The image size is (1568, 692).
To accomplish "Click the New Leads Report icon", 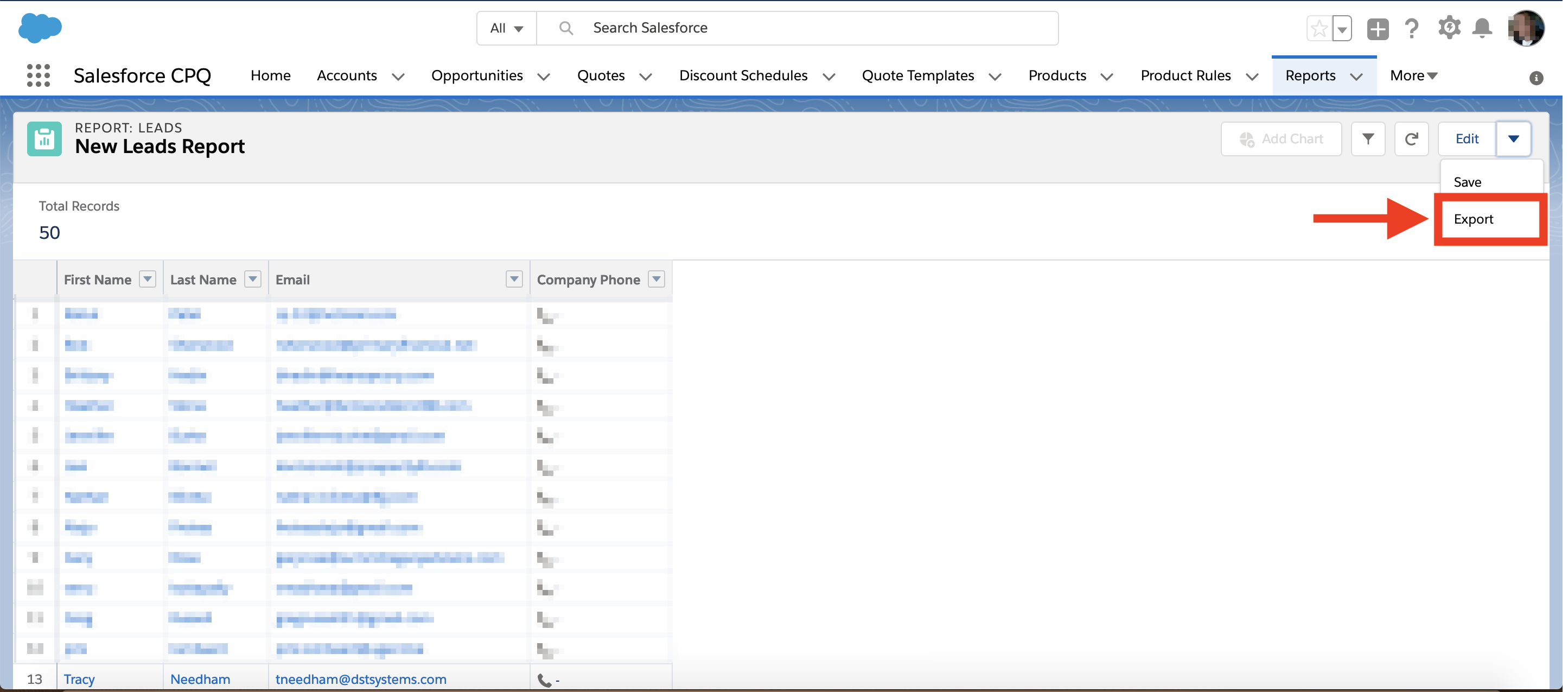I will pyautogui.click(x=44, y=139).
